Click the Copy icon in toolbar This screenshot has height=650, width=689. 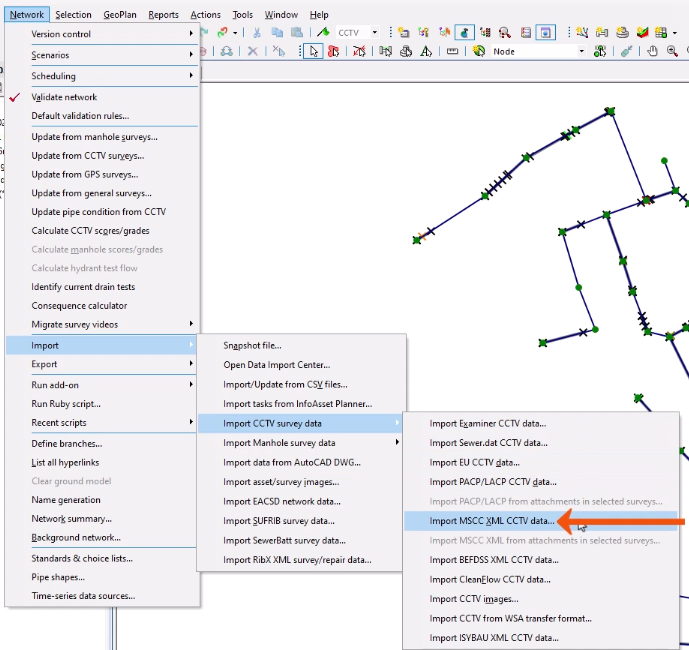coord(277,33)
